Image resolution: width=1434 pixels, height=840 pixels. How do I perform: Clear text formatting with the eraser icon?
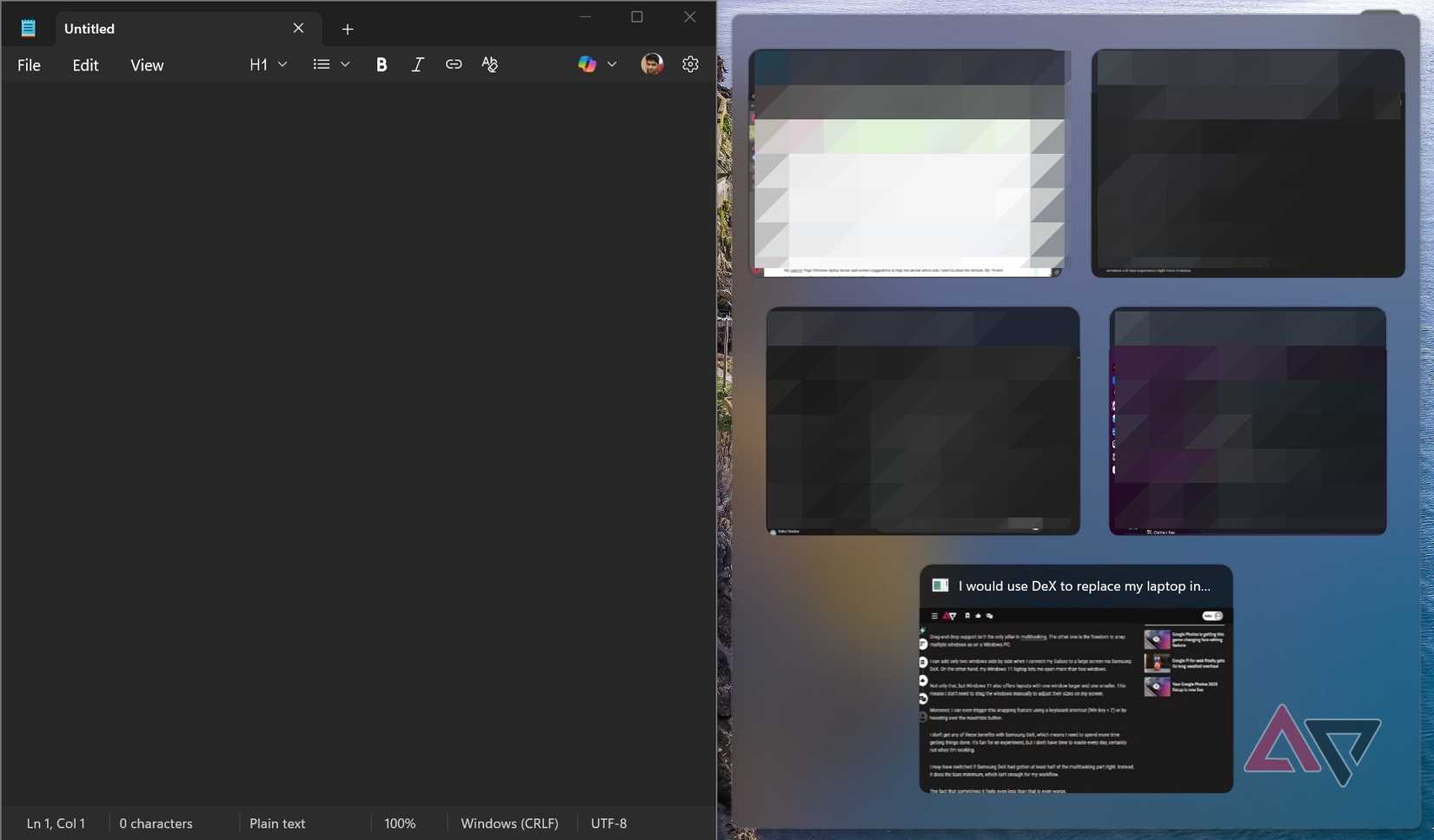[489, 63]
